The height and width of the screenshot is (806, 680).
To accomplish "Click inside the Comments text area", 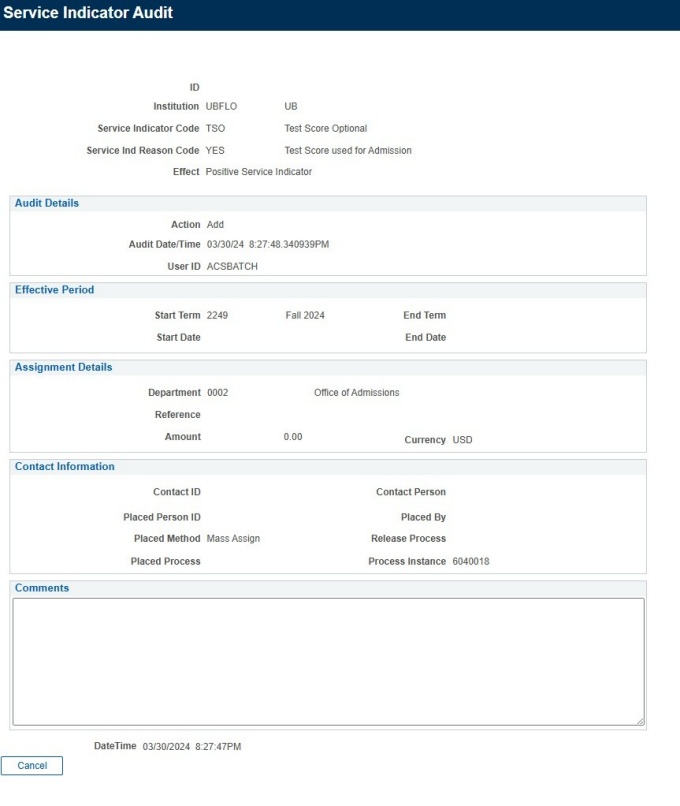I will (328, 662).
